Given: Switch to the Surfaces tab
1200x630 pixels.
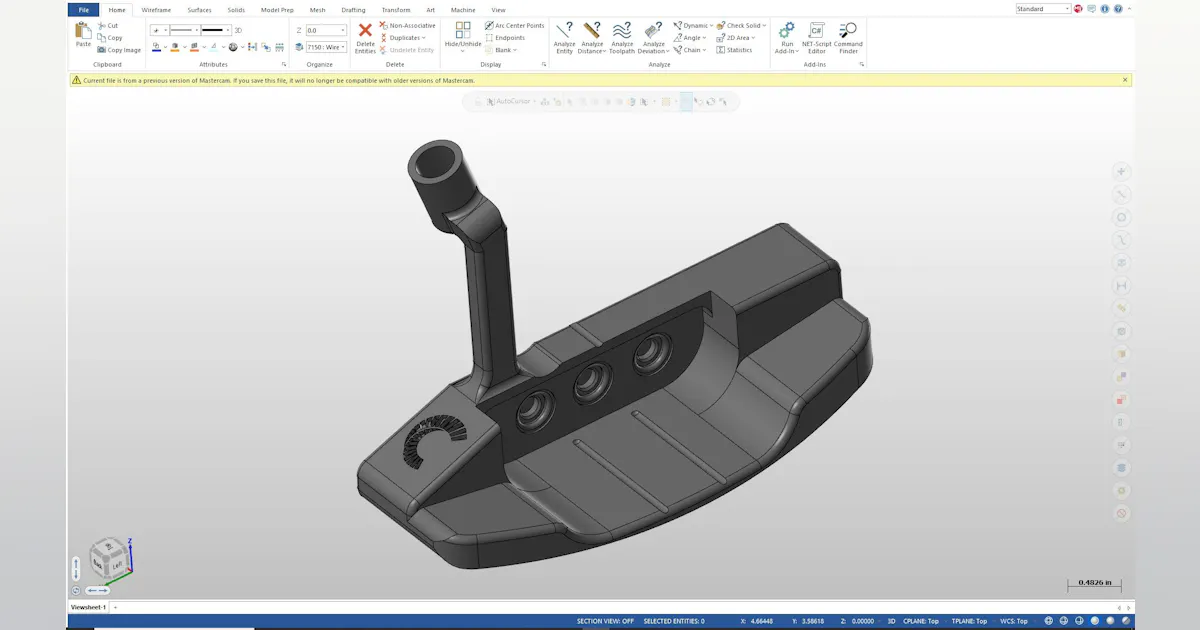Looking at the screenshot, I should (199, 9).
